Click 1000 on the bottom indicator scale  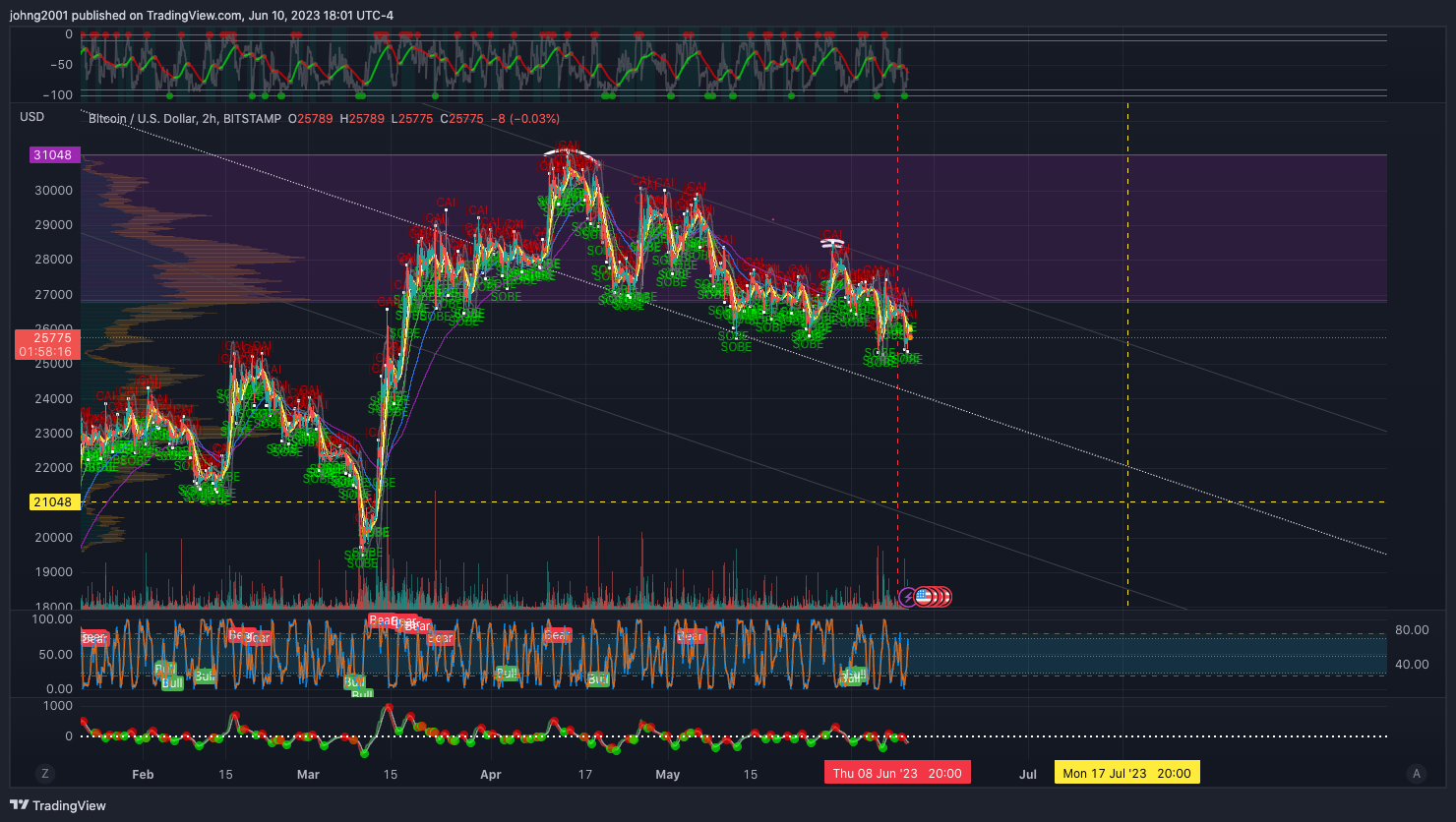(59, 705)
